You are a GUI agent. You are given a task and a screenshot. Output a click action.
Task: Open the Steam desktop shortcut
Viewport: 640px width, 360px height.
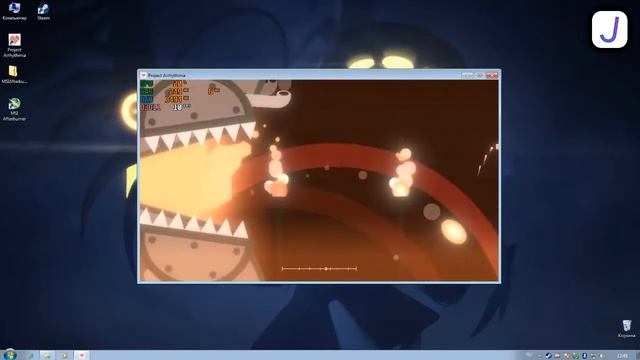43,12
